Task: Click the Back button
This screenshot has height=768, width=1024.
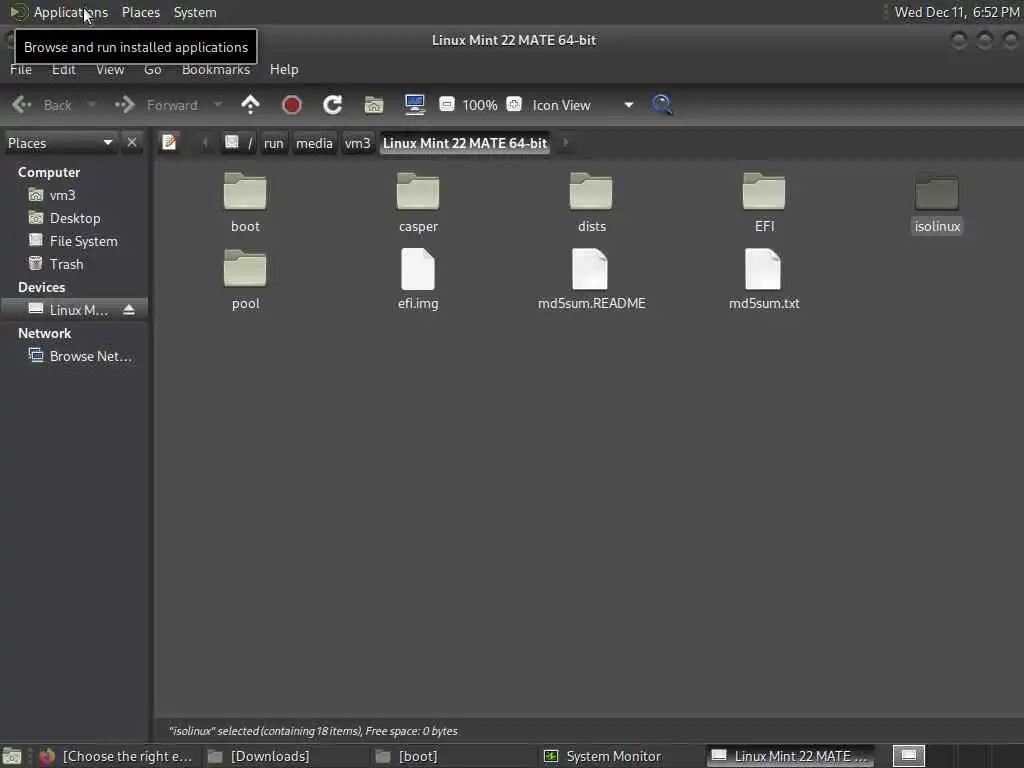Action: coord(43,104)
